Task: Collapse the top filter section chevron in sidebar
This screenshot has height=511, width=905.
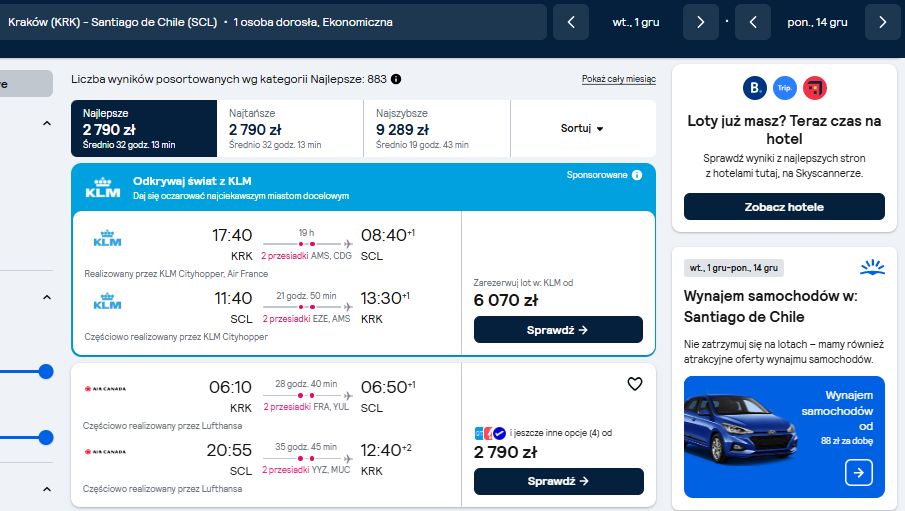Action: pyautogui.click(x=47, y=123)
